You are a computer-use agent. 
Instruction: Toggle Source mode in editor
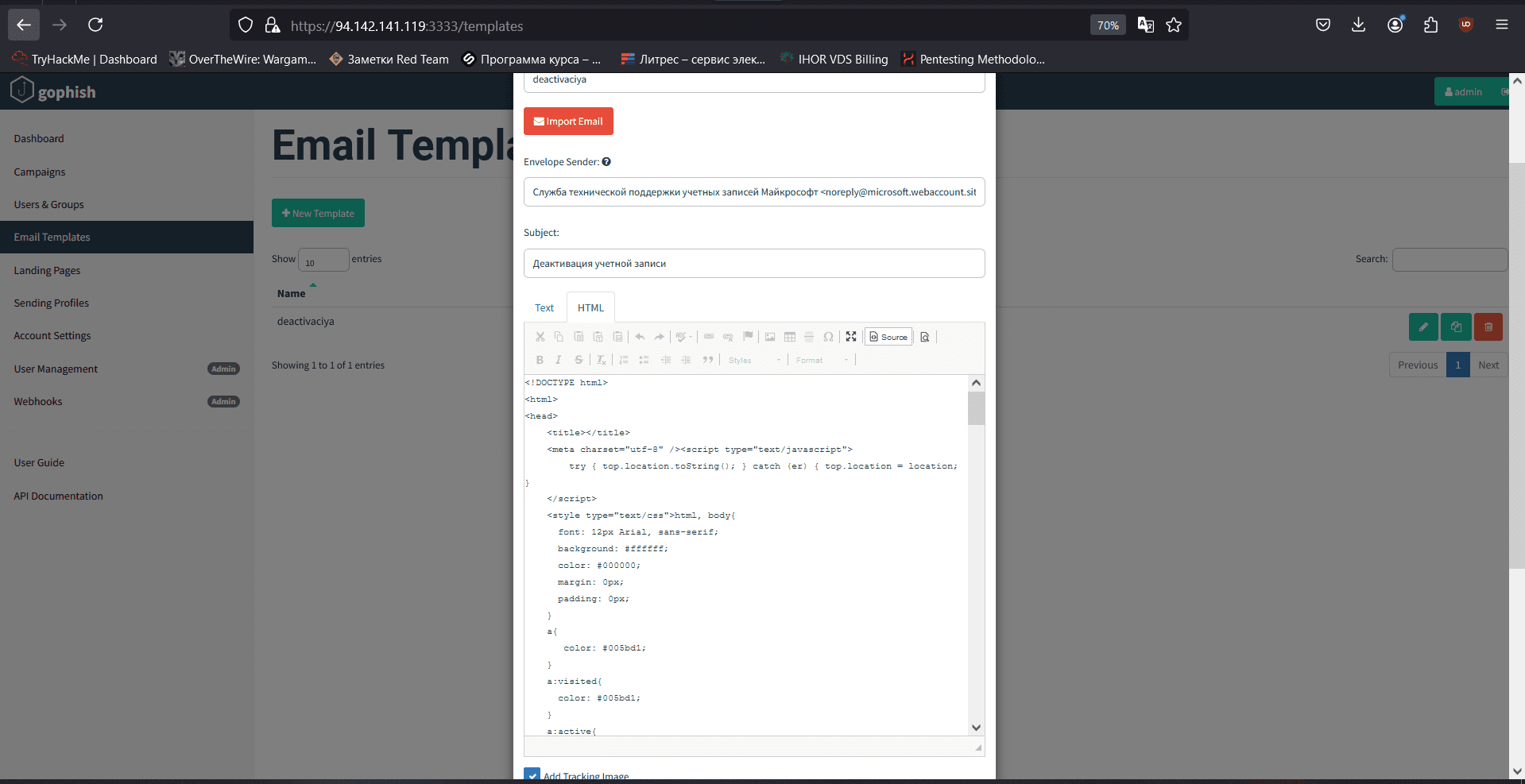(888, 337)
